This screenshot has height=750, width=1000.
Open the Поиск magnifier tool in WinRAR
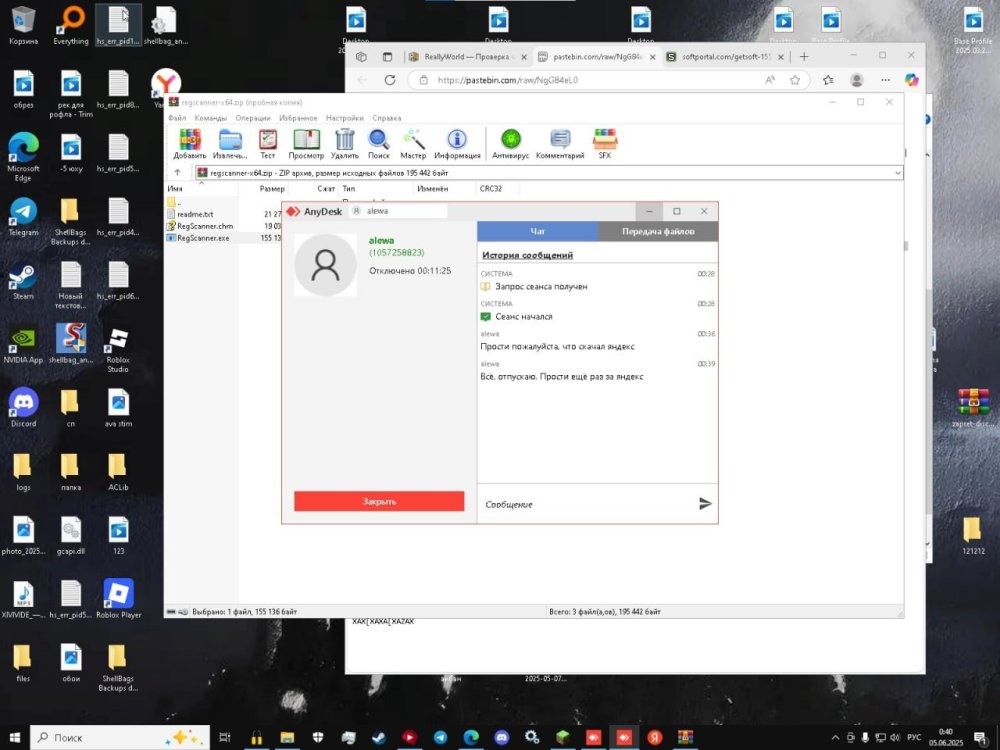pos(378,143)
